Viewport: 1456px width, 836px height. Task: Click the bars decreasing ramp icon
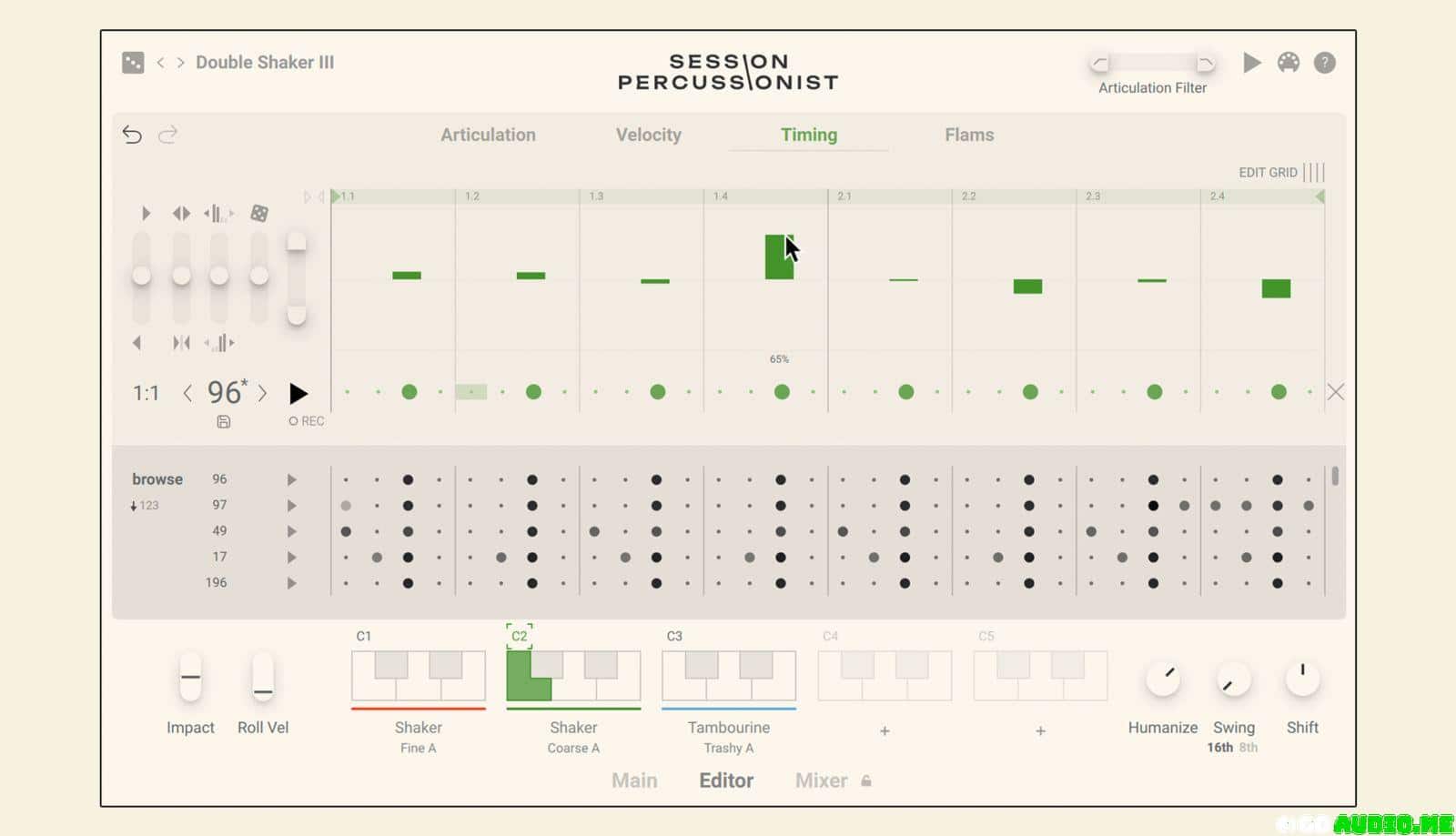point(218,214)
